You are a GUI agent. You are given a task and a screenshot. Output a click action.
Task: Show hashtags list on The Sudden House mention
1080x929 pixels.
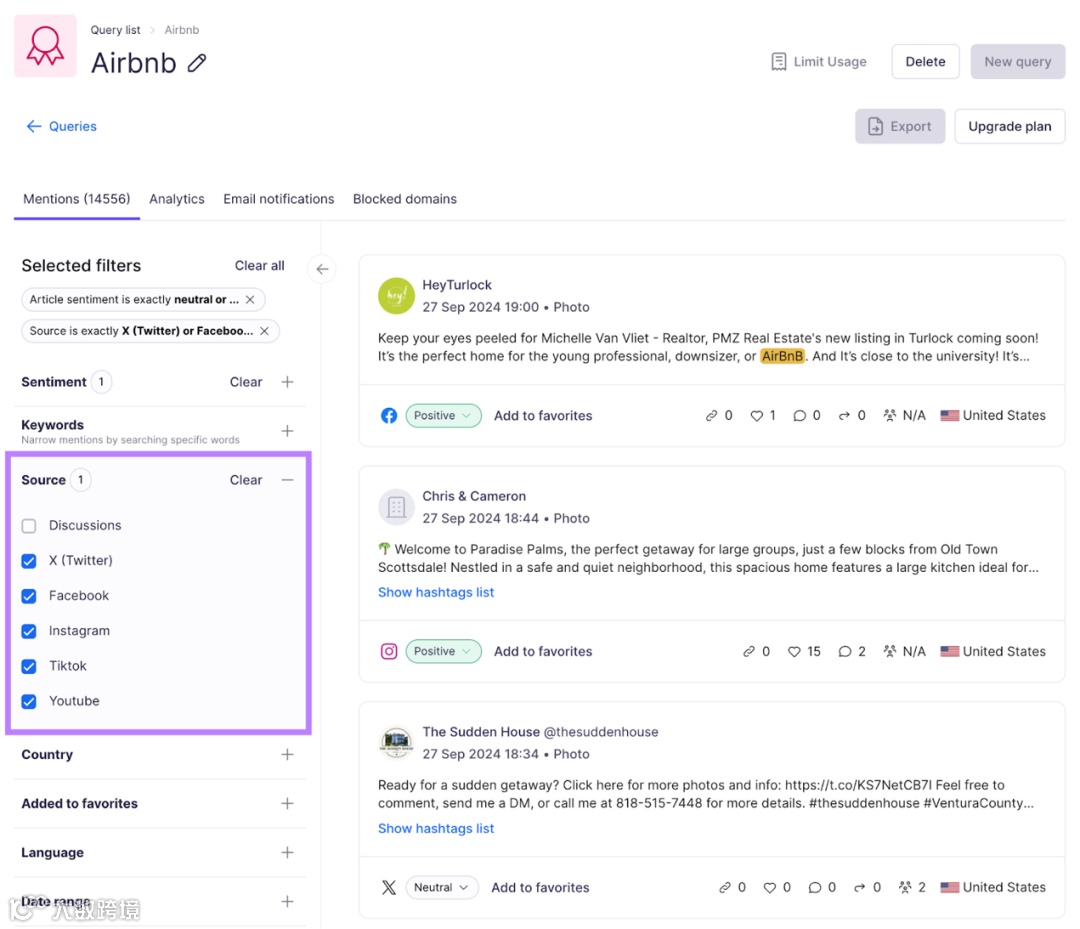436,828
